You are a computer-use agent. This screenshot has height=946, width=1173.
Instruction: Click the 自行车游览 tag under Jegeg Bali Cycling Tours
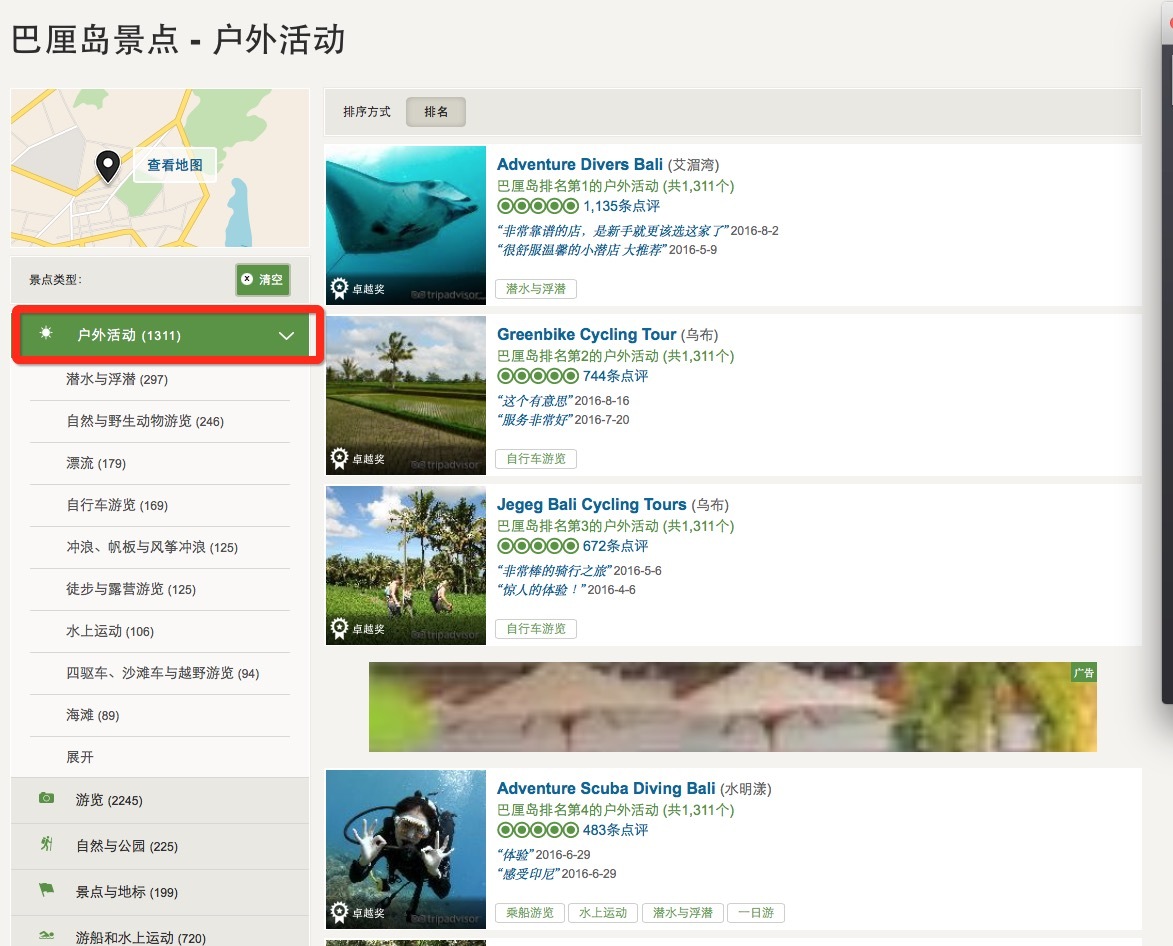pyautogui.click(x=536, y=629)
